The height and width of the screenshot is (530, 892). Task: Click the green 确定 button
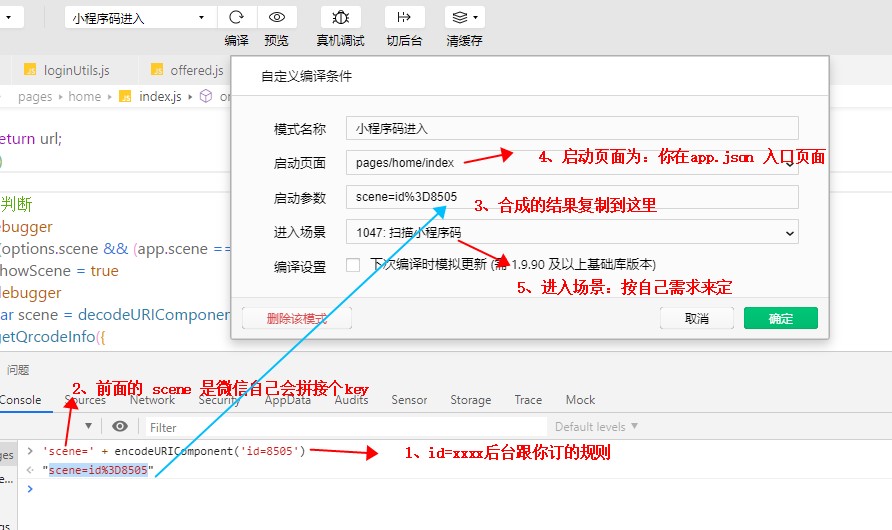[780, 318]
